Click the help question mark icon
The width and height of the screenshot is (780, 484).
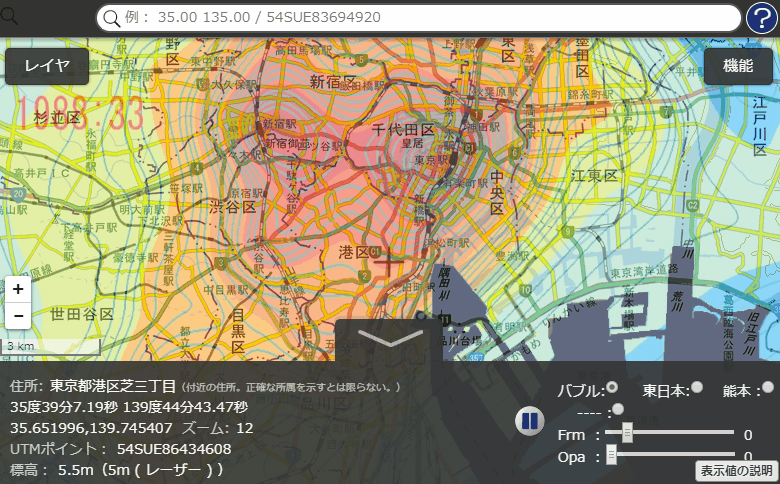762,18
